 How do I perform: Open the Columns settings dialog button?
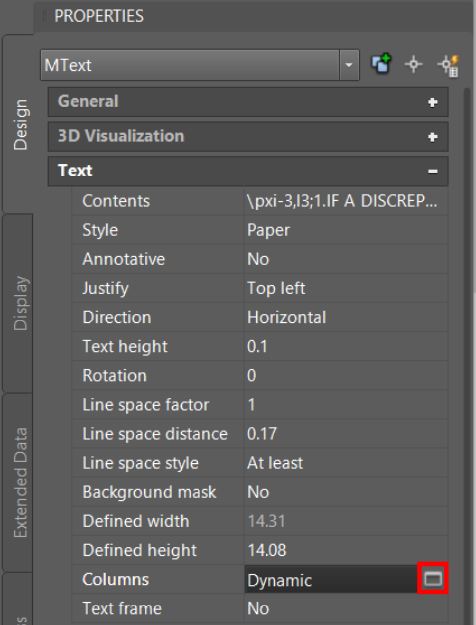click(433, 578)
